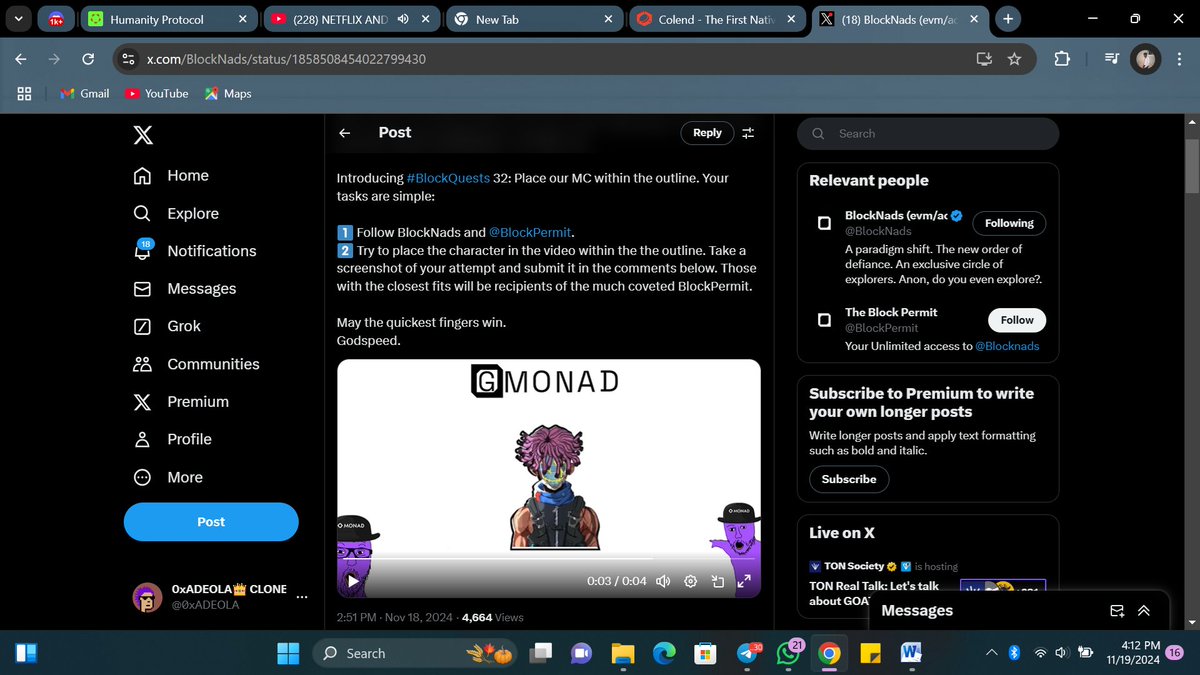The height and width of the screenshot is (675, 1200).
Task: Open the media control icon in Chrome toolbar
Action: 1112,59
